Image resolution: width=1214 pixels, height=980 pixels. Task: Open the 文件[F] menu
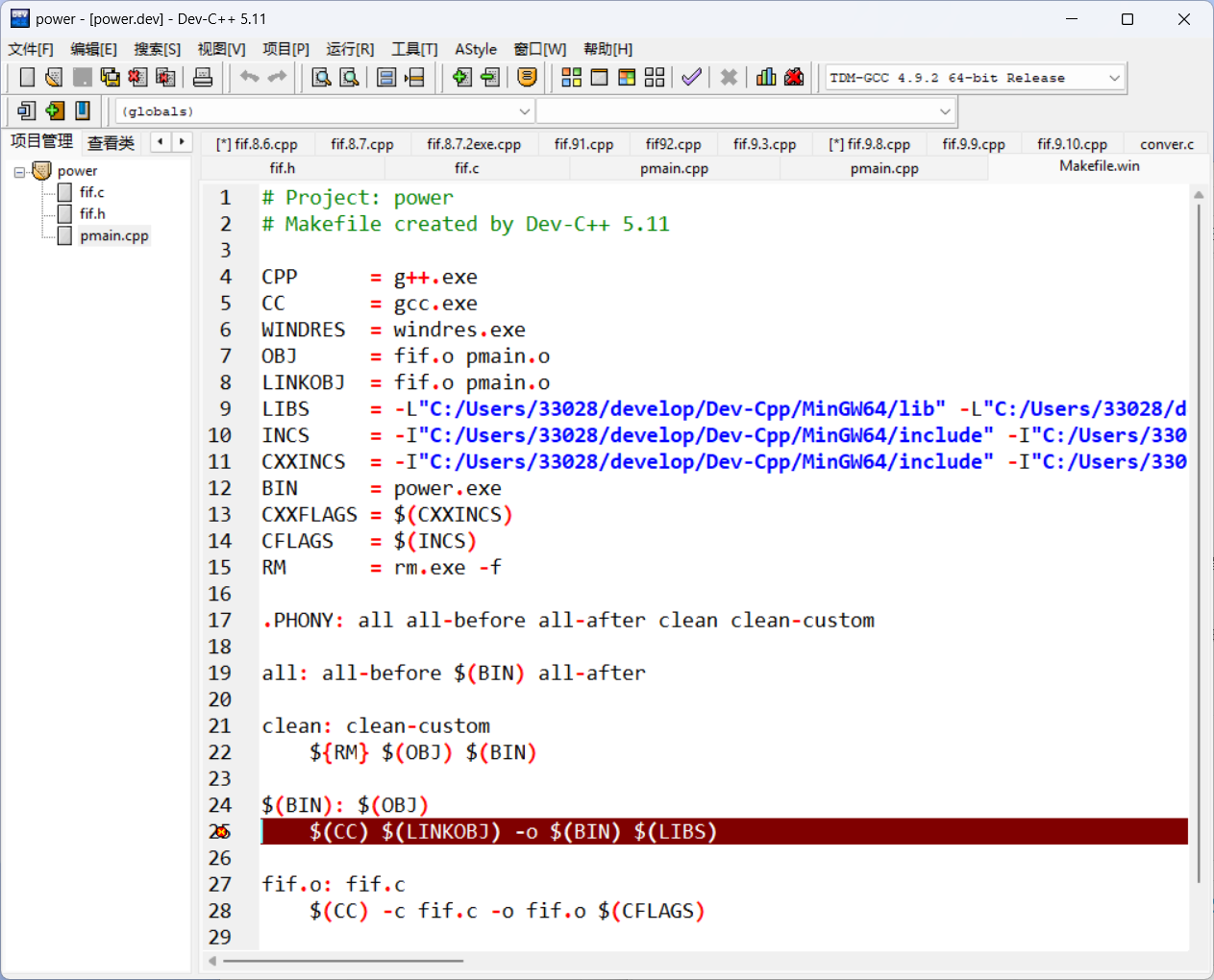(x=31, y=49)
